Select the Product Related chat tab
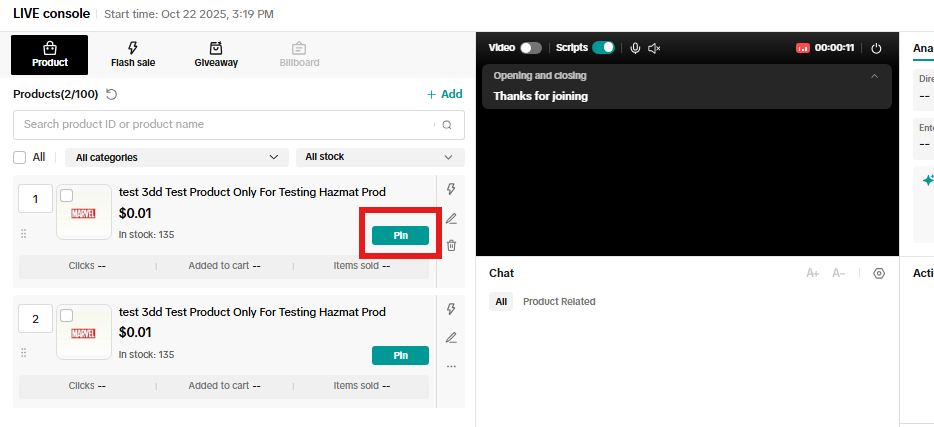 [559, 301]
